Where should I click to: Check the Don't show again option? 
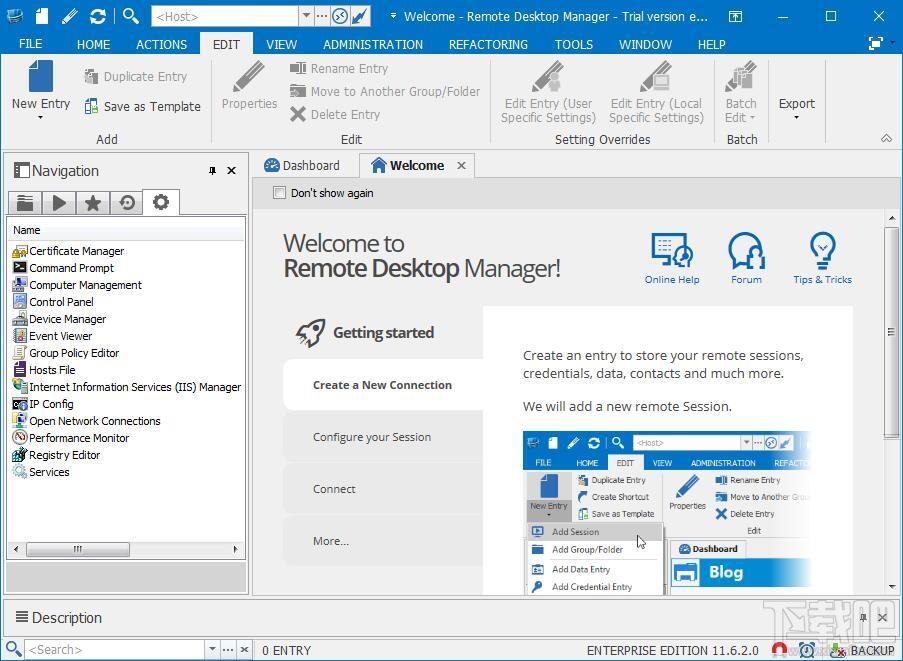pyautogui.click(x=280, y=193)
